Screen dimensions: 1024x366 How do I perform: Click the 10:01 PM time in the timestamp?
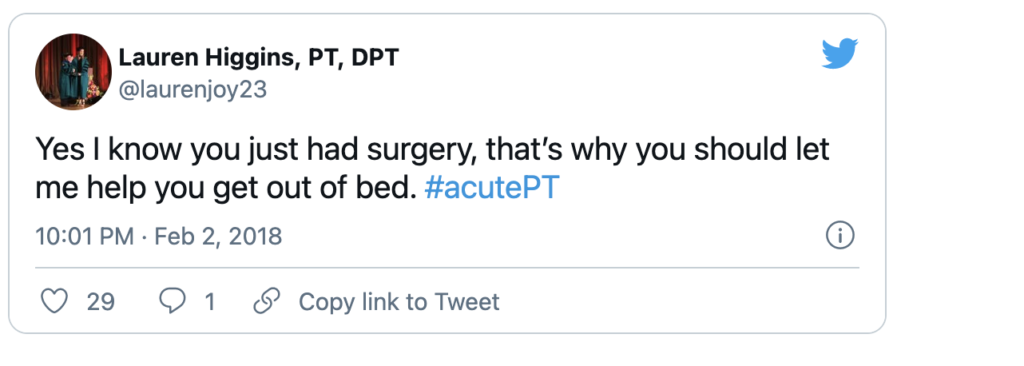pyautogui.click(x=85, y=236)
